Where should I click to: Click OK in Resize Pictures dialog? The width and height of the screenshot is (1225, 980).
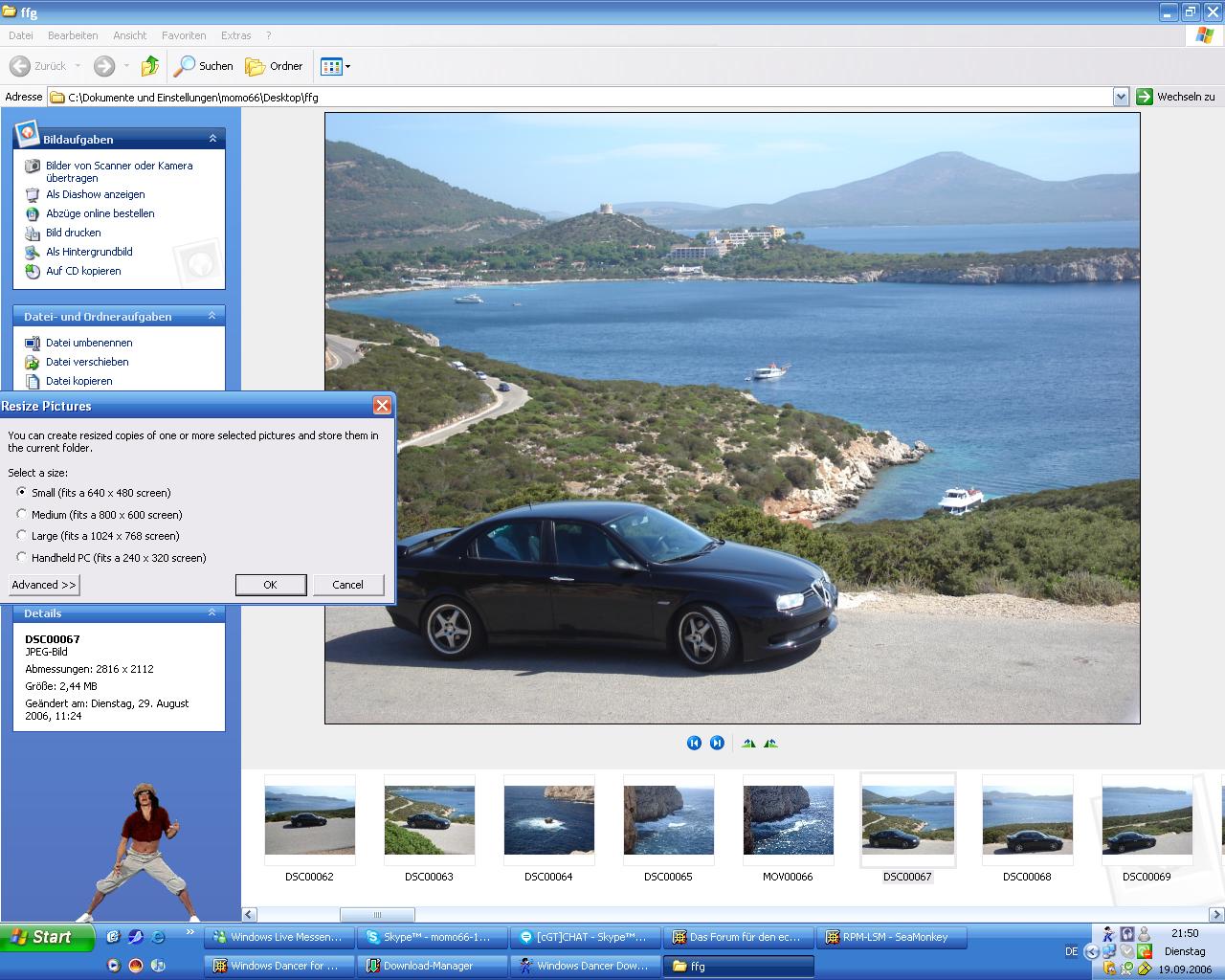tap(270, 585)
